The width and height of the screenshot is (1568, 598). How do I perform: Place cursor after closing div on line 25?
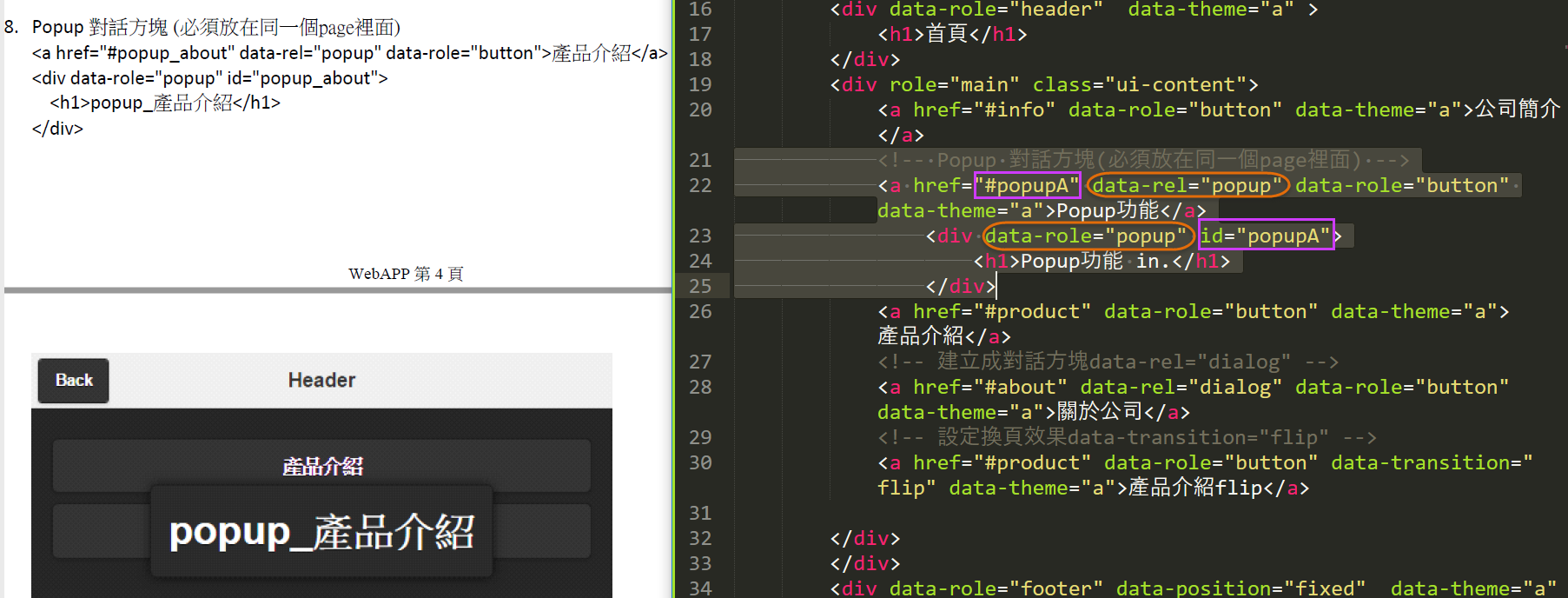click(x=996, y=286)
